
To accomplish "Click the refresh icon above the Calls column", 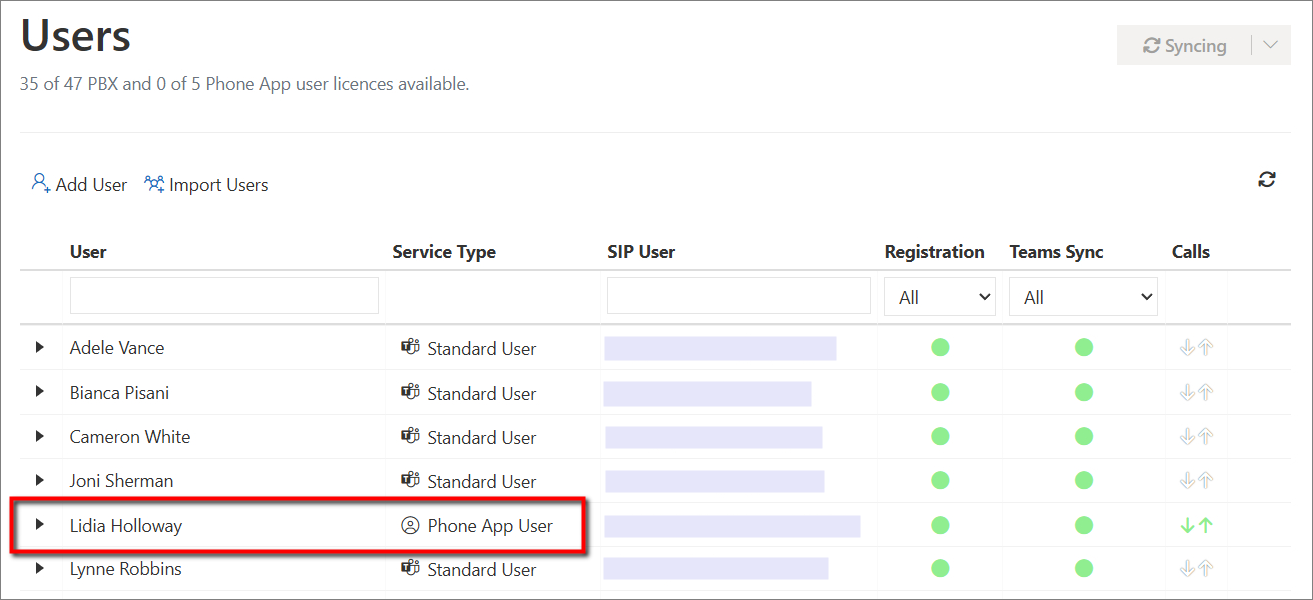I will 1266,180.
